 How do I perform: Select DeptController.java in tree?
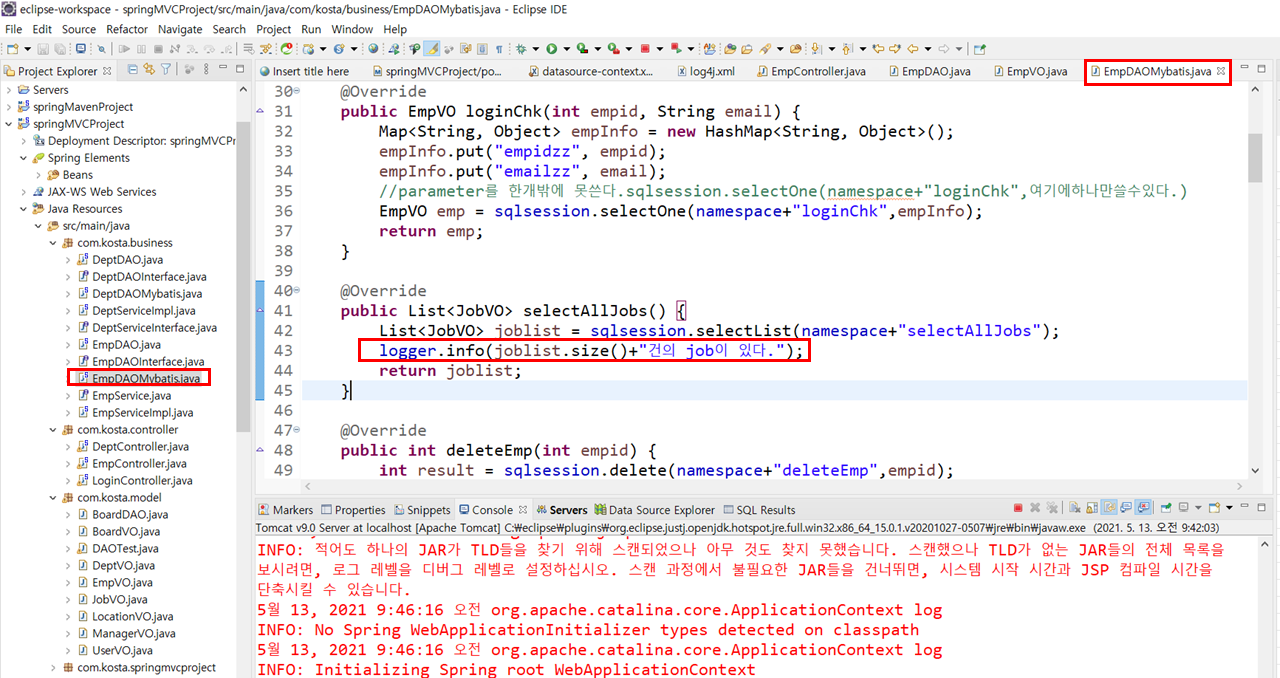click(x=140, y=447)
